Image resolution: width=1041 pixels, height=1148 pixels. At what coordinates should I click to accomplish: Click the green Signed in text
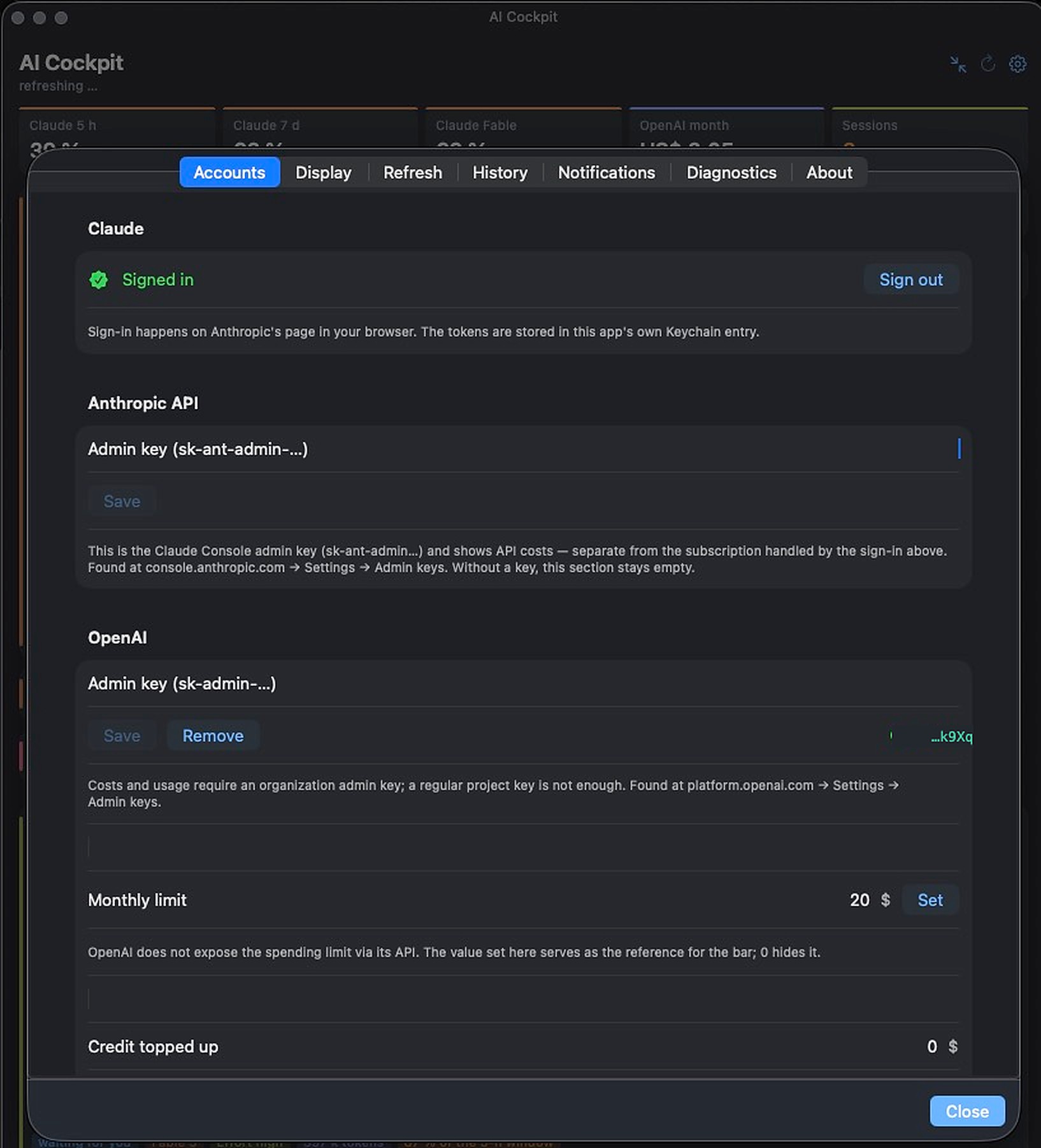pyautogui.click(x=158, y=280)
